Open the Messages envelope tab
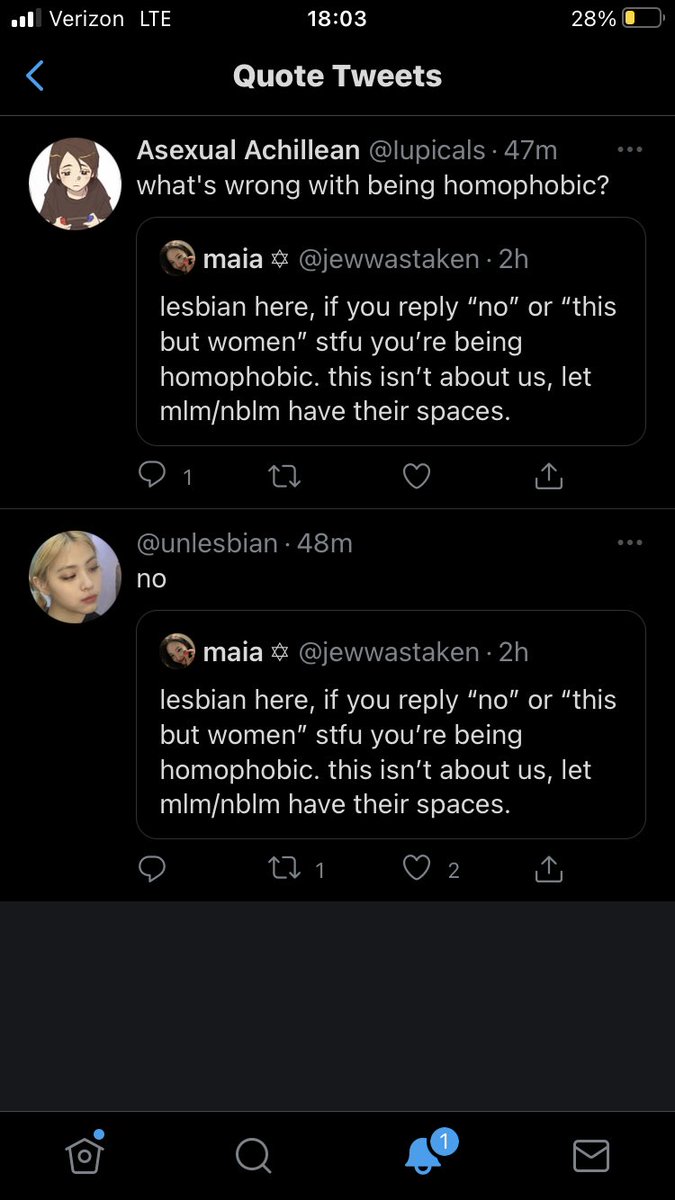The width and height of the screenshot is (675, 1200). coord(591,1156)
